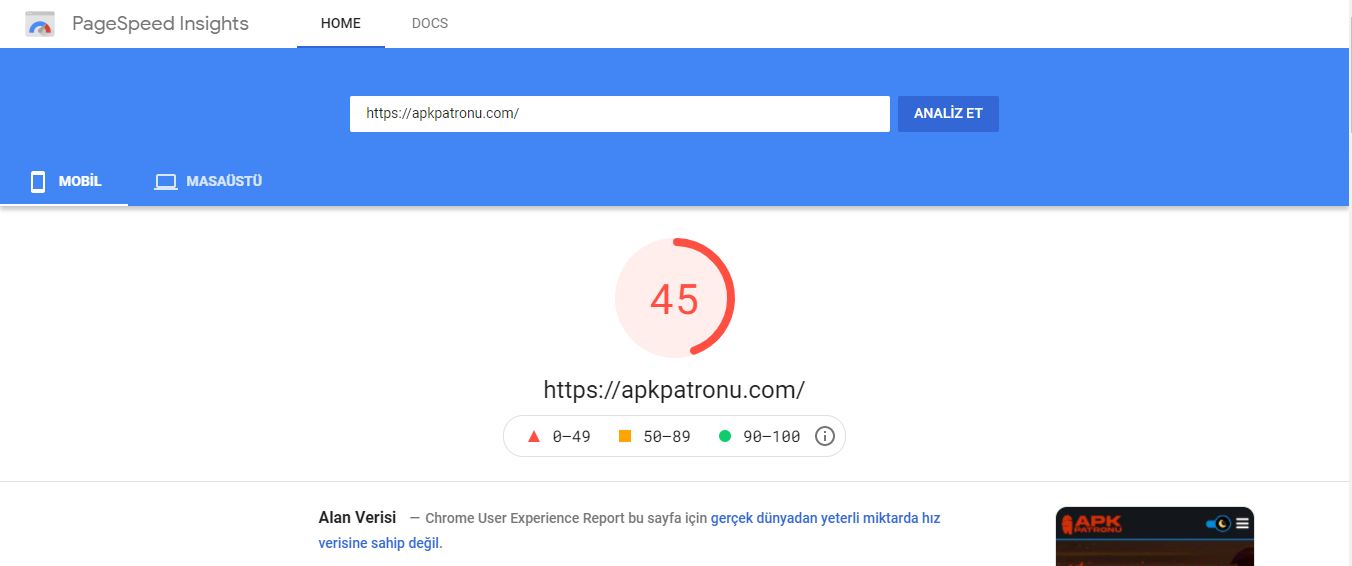The height and width of the screenshot is (566, 1352).
Task: Click the hamburger menu icon in site preview
Action: pyautogui.click(x=1242, y=523)
